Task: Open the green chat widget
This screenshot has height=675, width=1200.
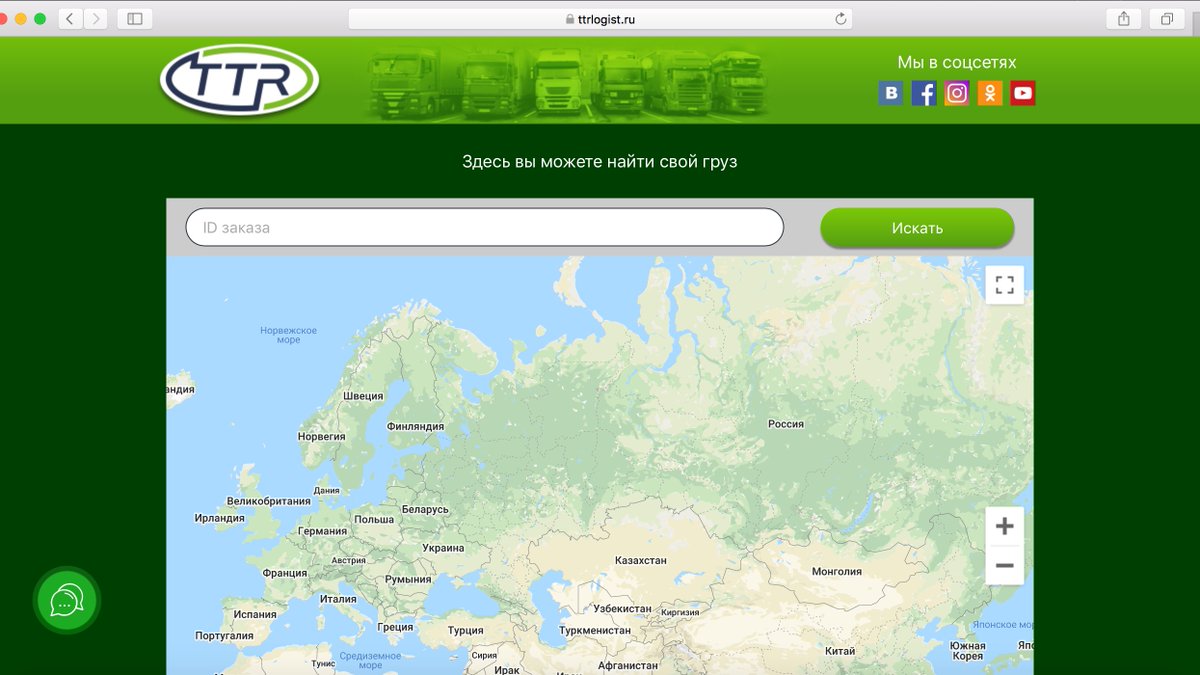Action: click(67, 600)
